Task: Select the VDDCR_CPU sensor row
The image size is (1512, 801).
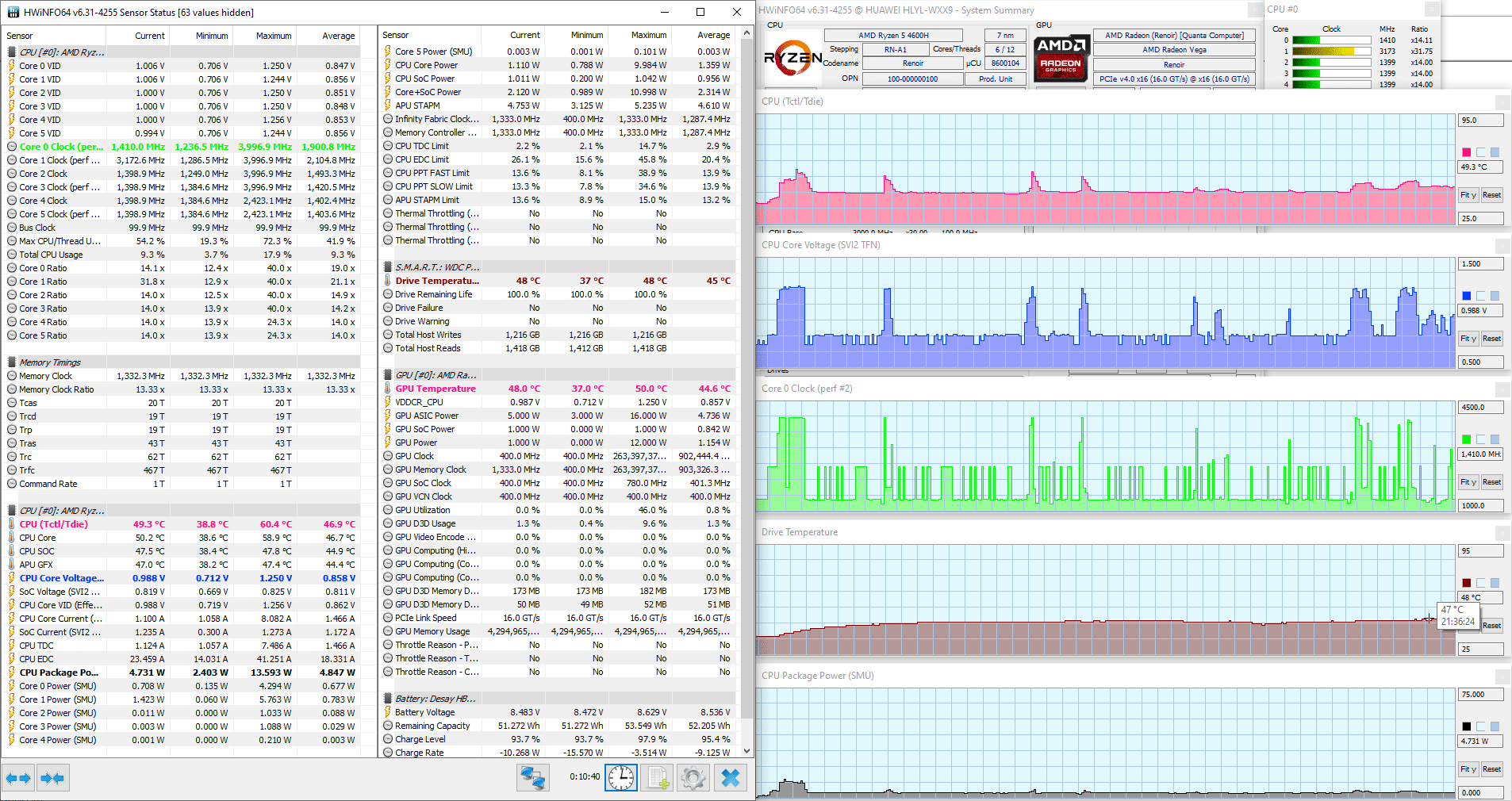Action: coord(558,402)
